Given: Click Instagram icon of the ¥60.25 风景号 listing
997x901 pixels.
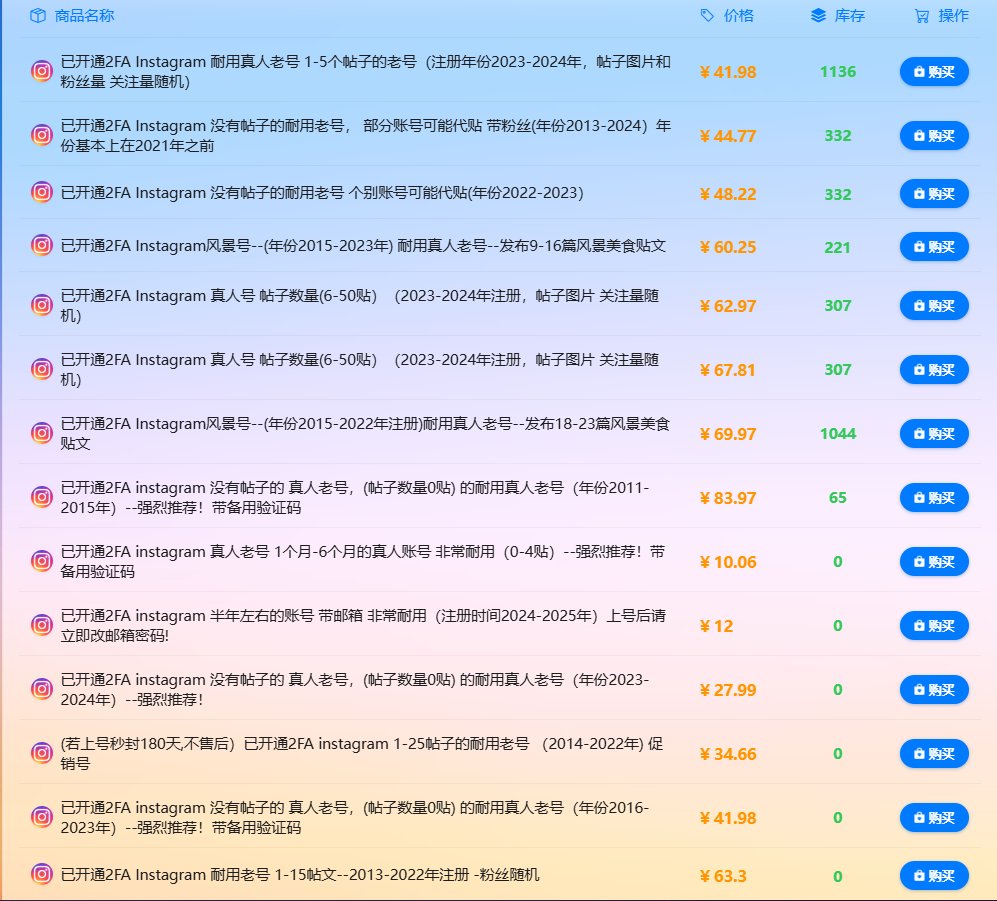Looking at the screenshot, I should click(42, 245).
